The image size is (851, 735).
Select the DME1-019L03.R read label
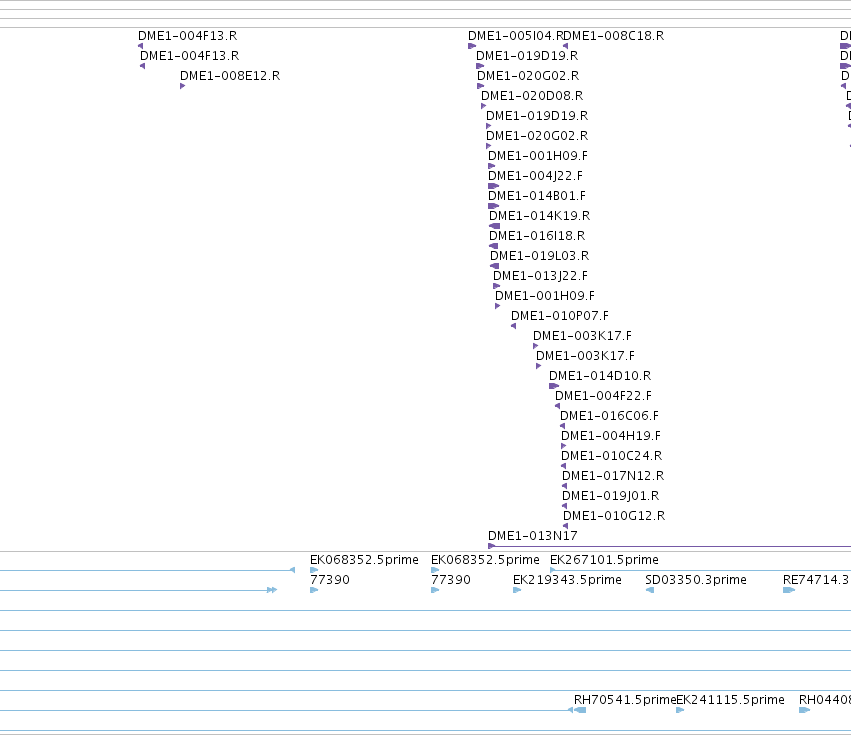click(539, 256)
